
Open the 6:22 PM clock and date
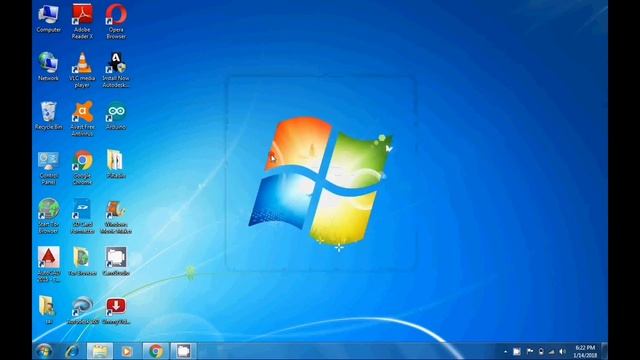pyautogui.click(x=585, y=351)
